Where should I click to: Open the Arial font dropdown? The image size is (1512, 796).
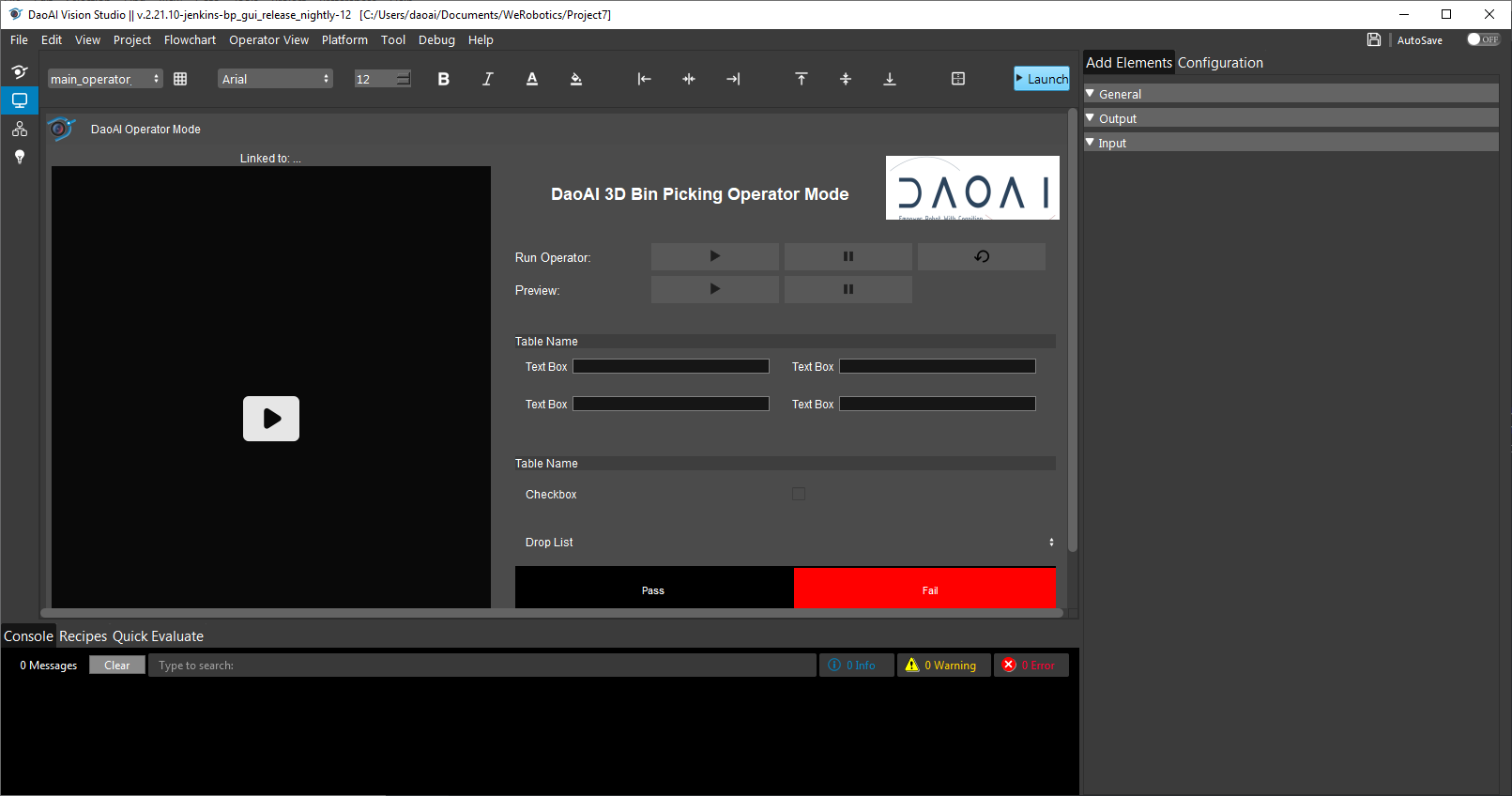pos(276,79)
